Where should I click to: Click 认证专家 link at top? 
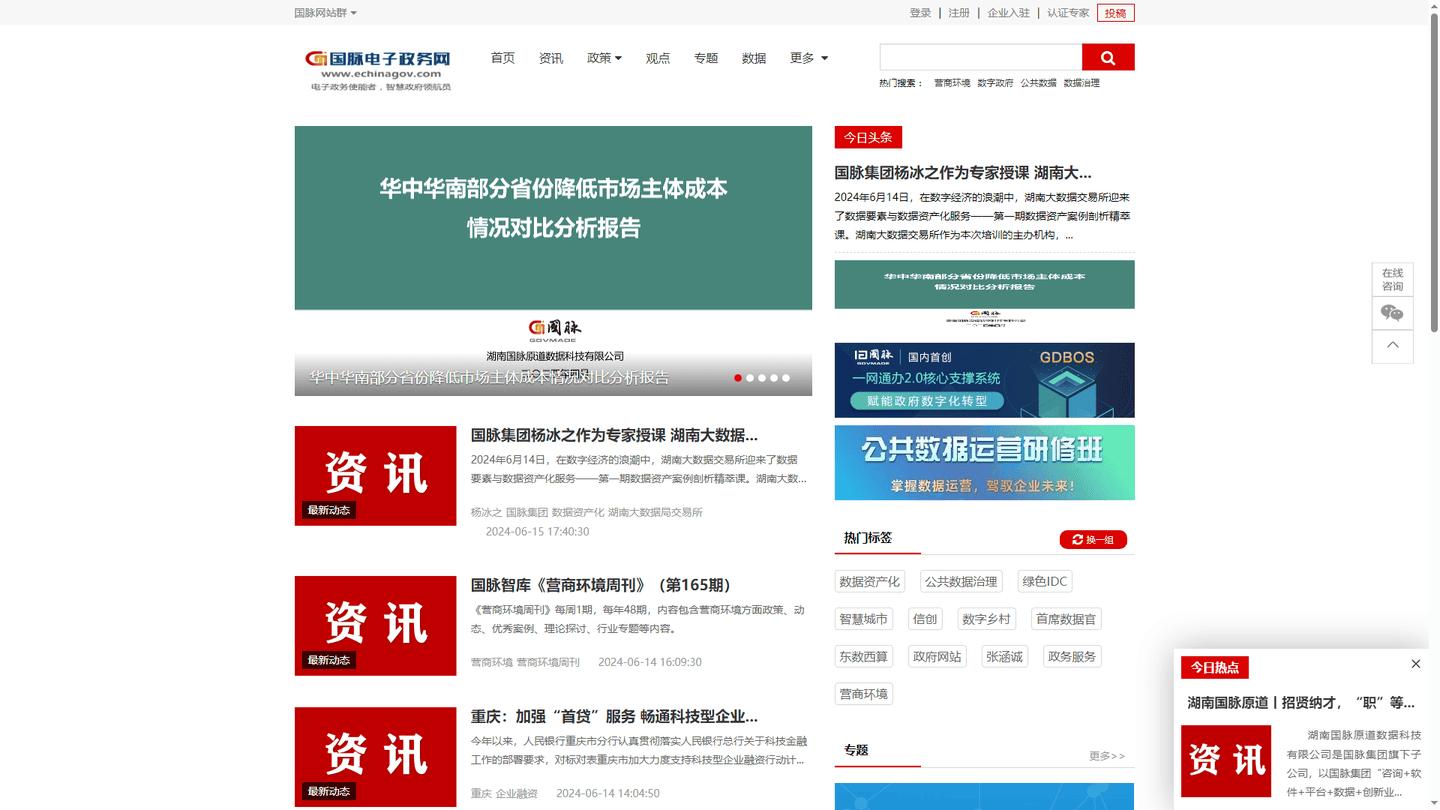tap(1068, 13)
